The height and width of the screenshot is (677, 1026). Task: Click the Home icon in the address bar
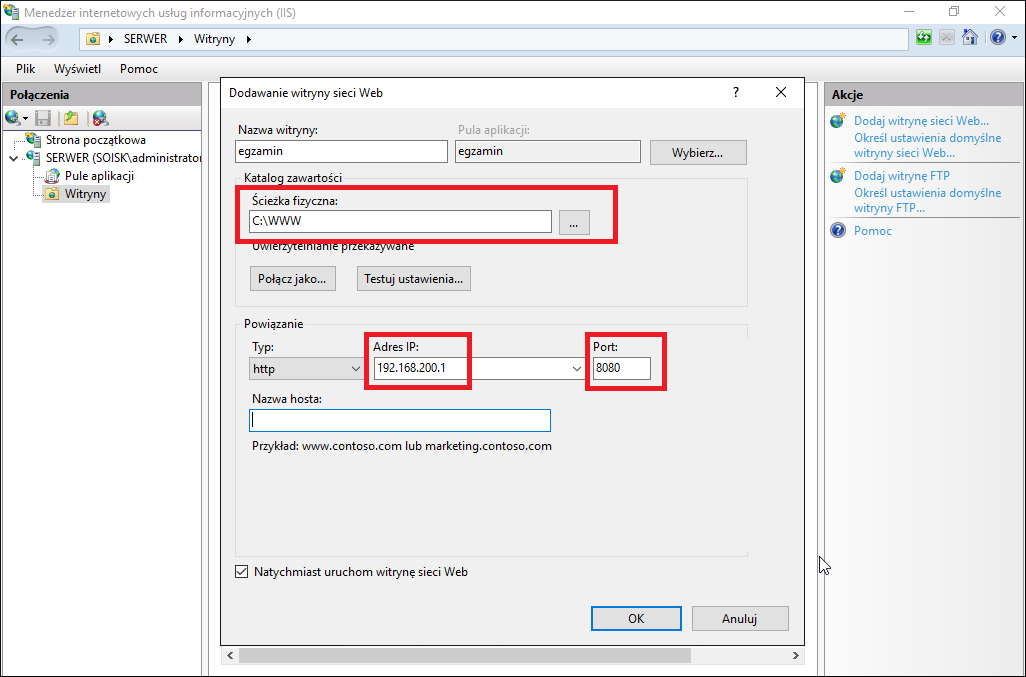click(x=970, y=37)
